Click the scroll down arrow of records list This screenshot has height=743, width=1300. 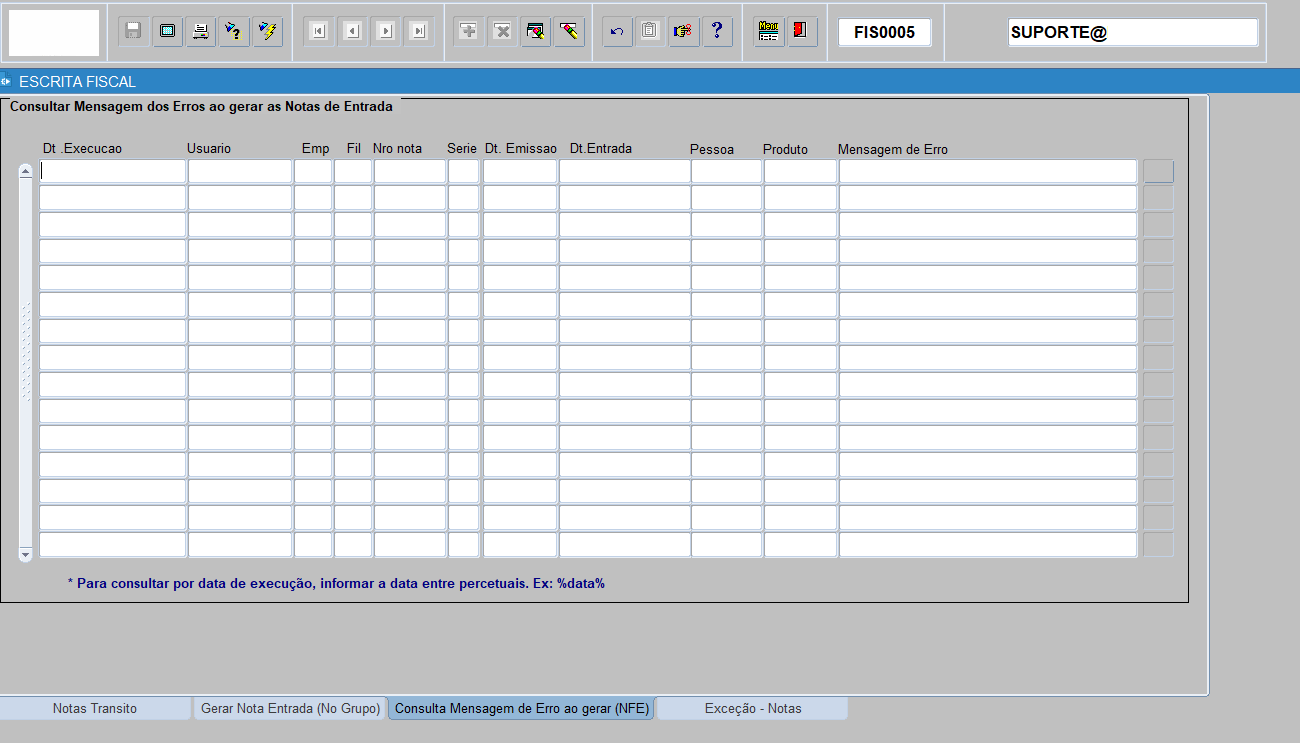[26, 553]
